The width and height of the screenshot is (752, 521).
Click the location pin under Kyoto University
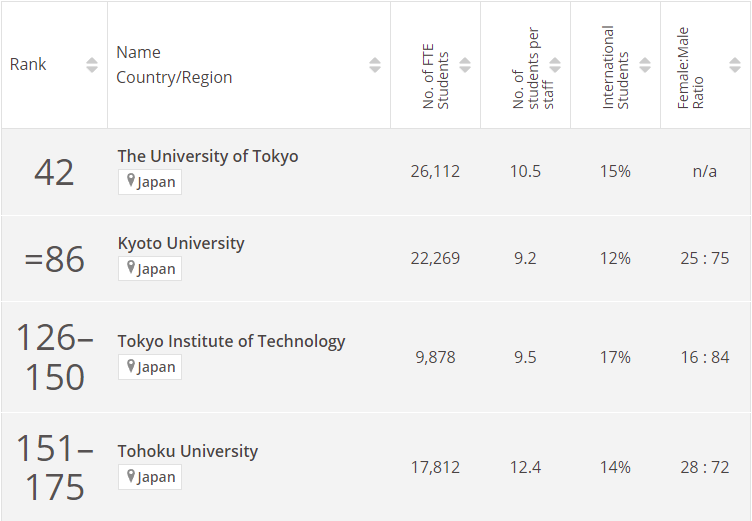coord(130,268)
